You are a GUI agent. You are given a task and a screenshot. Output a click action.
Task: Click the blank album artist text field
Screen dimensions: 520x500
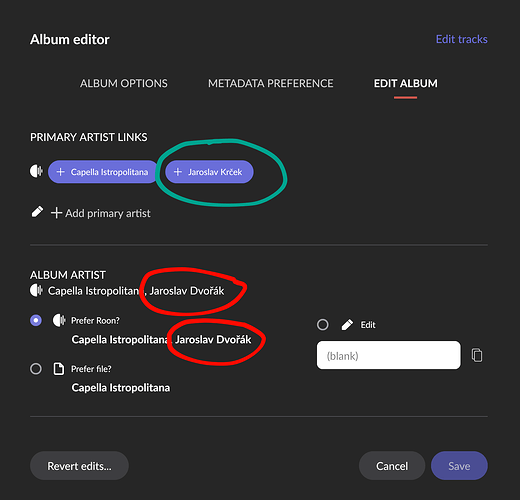(x=389, y=355)
